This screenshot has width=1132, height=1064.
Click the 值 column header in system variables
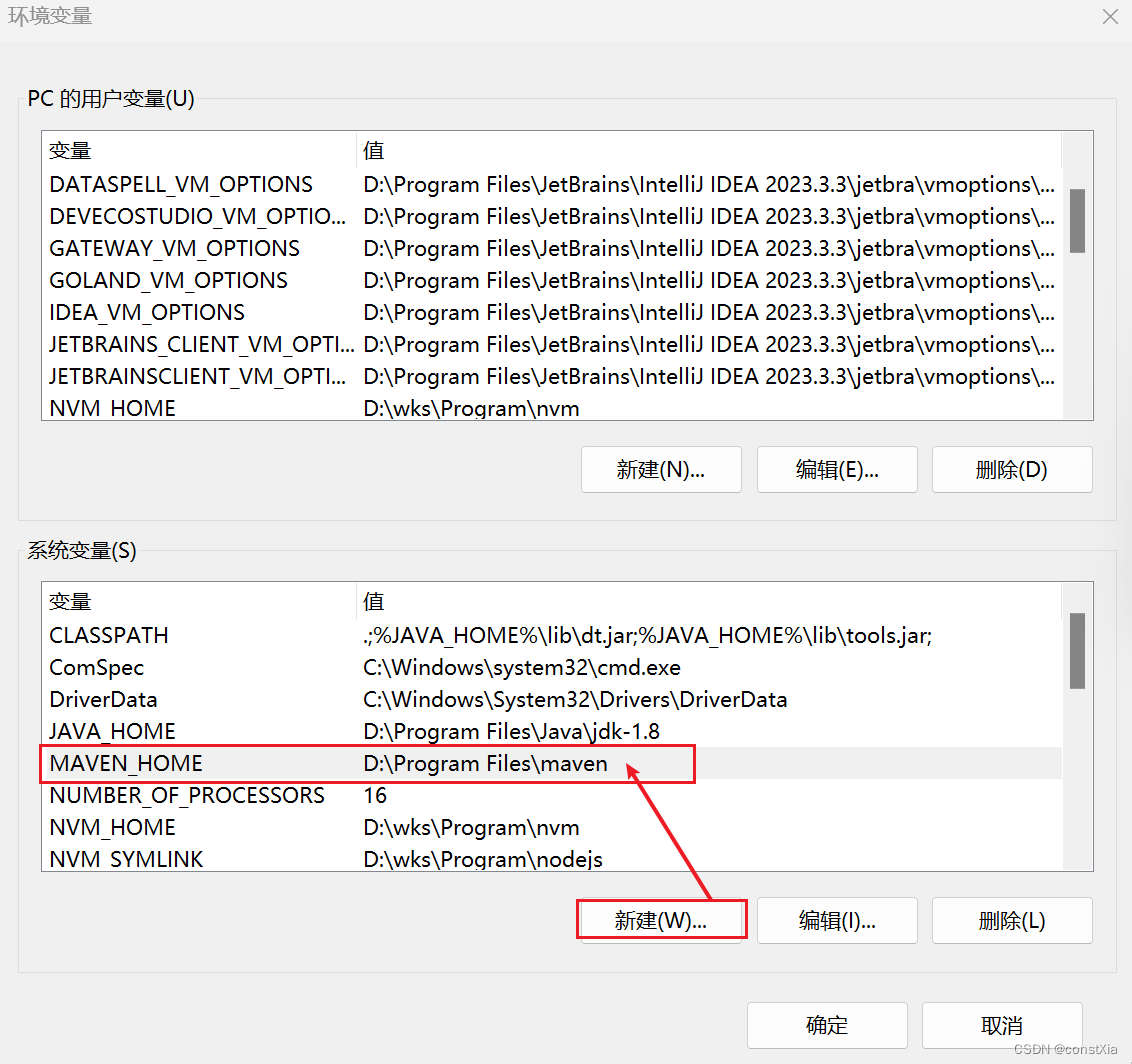[710, 601]
